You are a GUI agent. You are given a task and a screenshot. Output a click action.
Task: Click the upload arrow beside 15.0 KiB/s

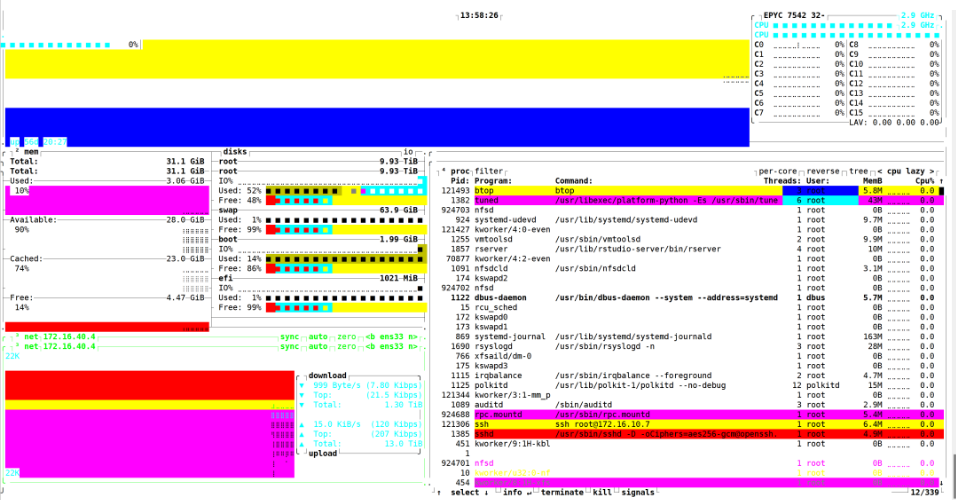click(301, 424)
